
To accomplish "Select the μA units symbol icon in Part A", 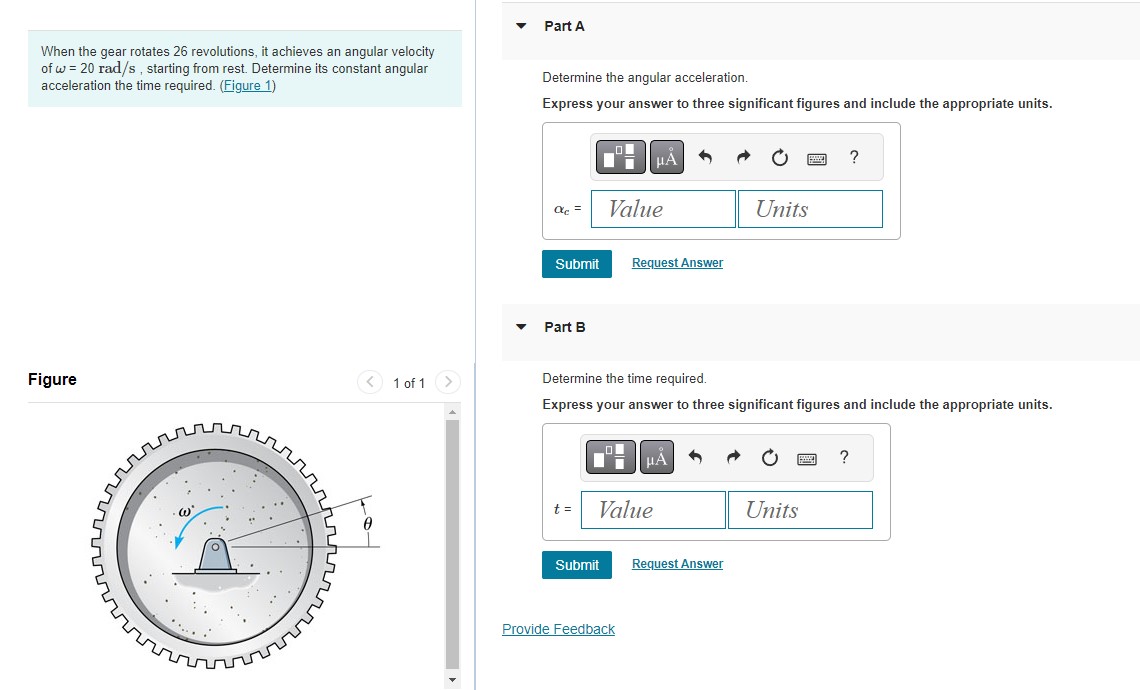I will 666,157.
